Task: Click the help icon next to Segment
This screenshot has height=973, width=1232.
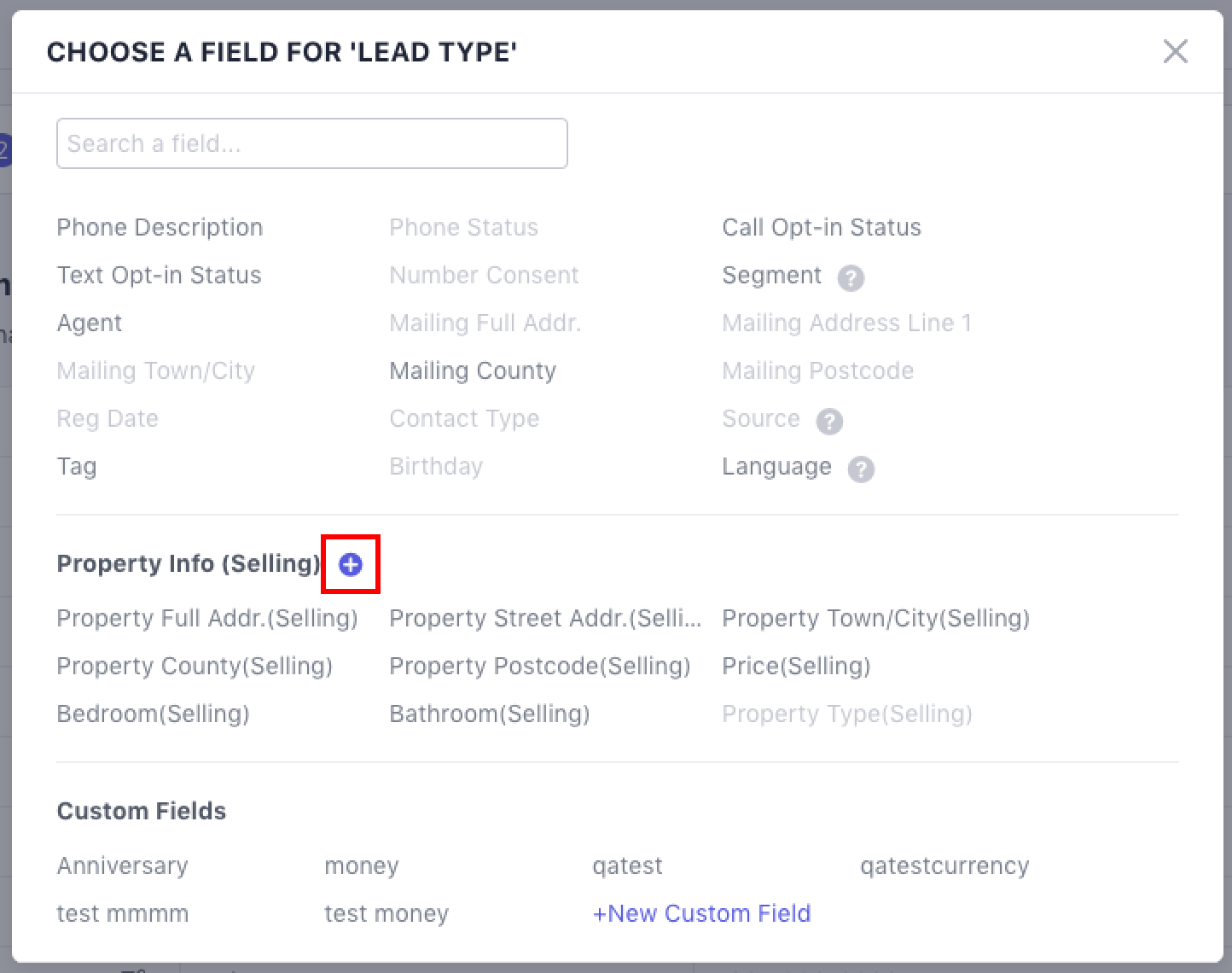Action: pyautogui.click(x=851, y=277)
